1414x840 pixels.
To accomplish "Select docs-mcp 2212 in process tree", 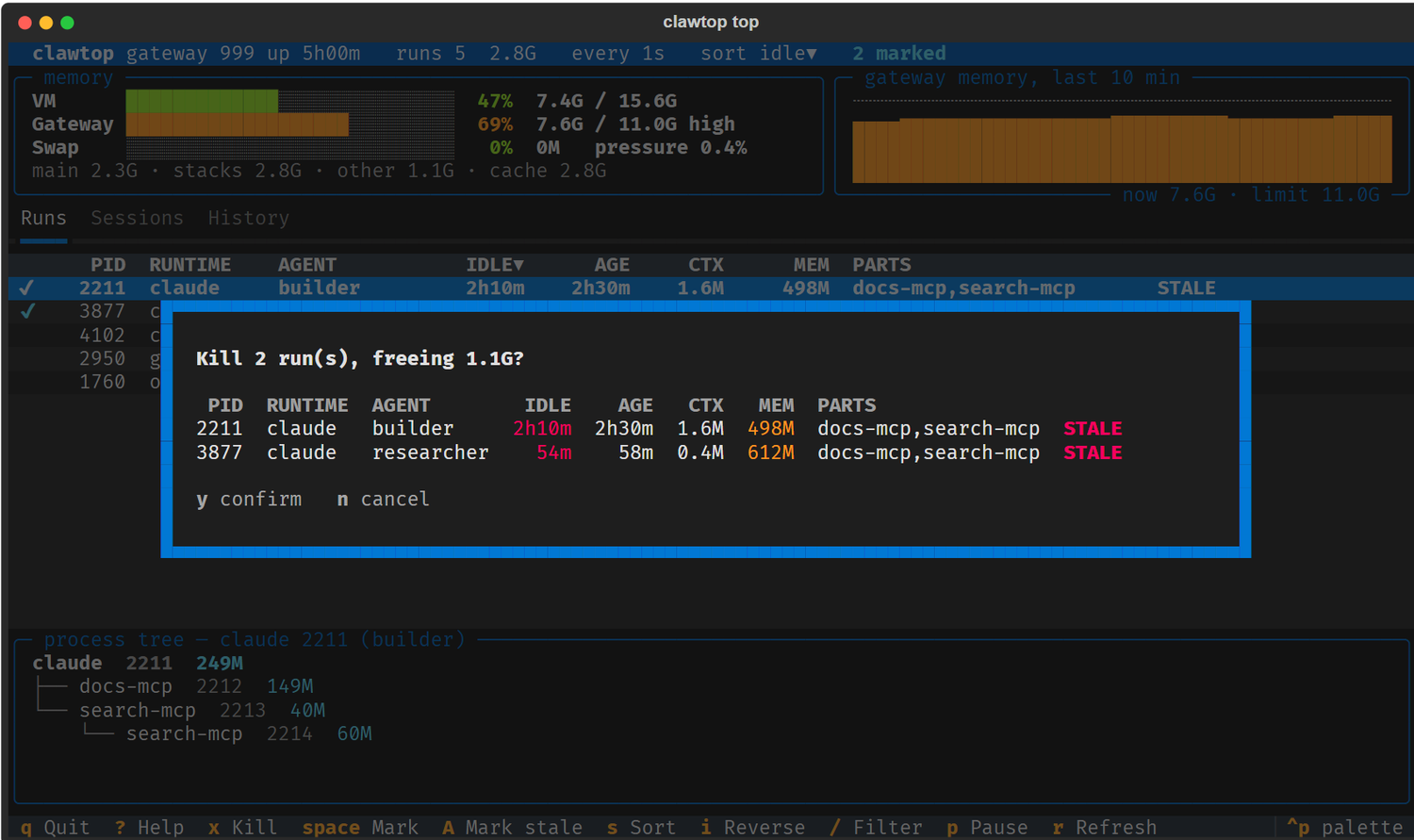I will 196,686.
